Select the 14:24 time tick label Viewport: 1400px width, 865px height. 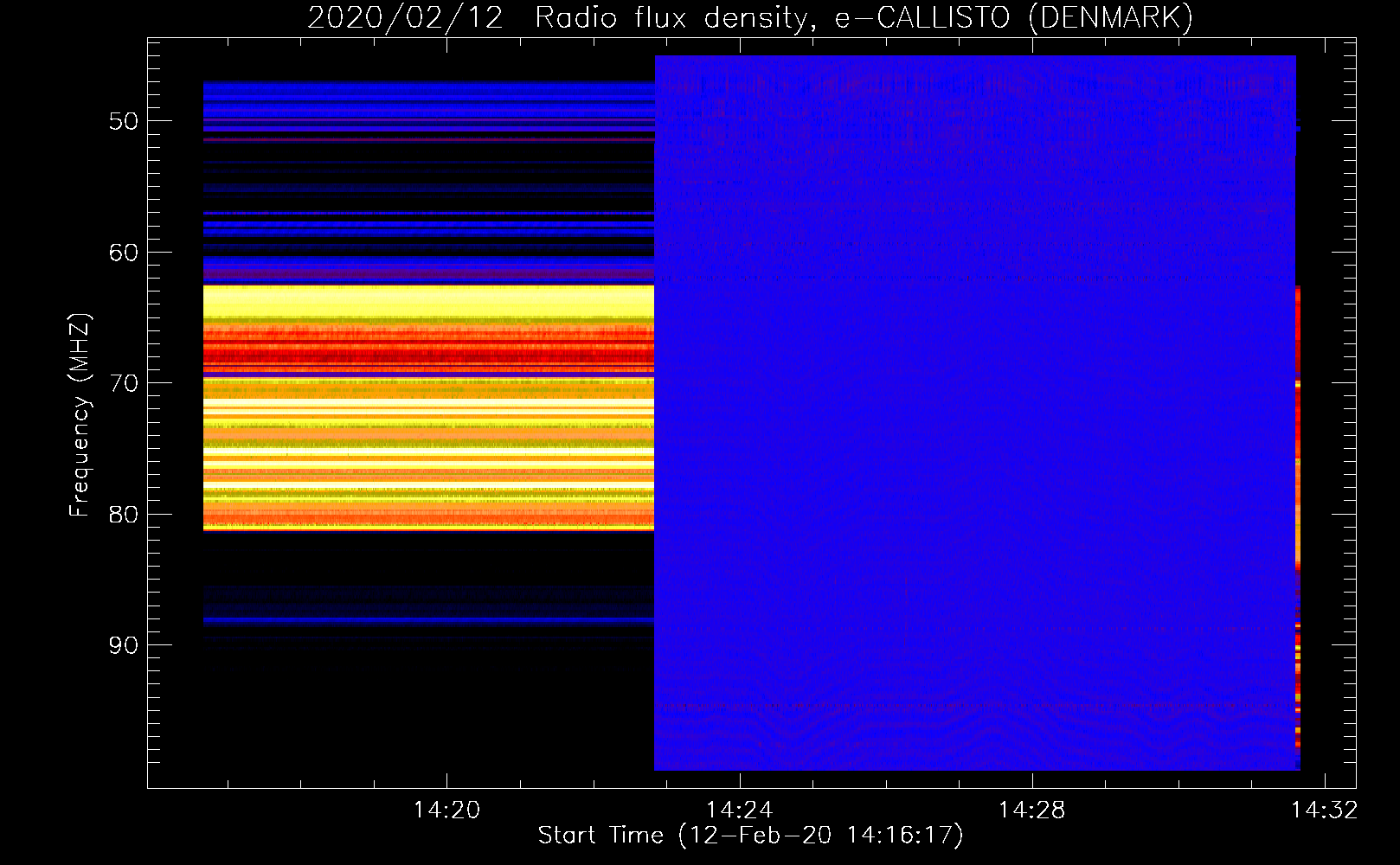tap(740, 810)
